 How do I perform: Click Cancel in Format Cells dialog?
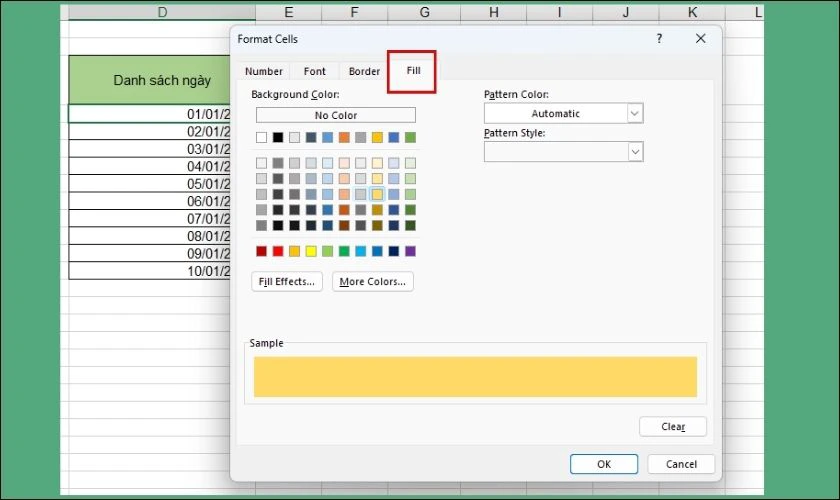coord(681,464)
